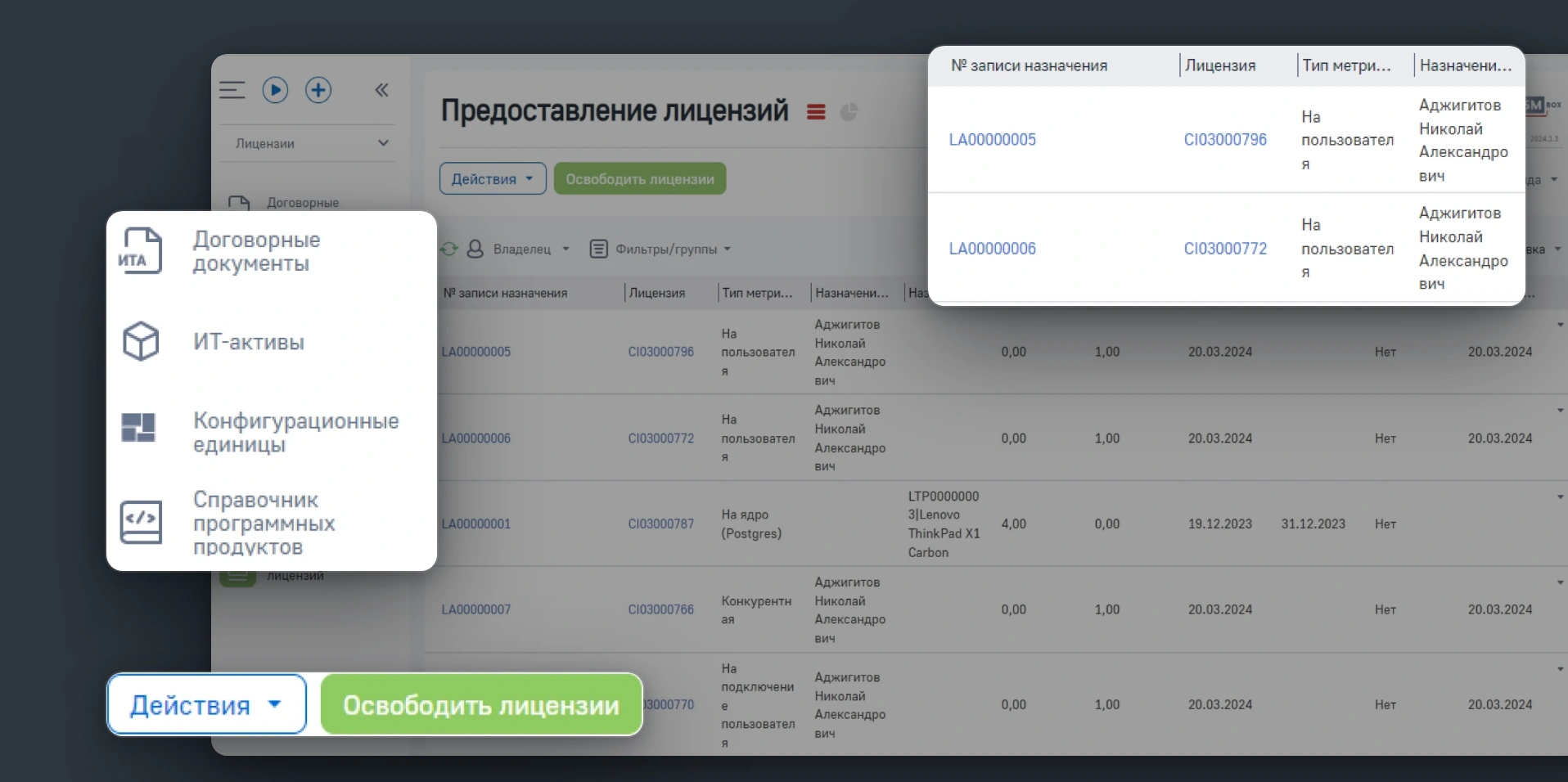Viewport: 1568px width, 782px height.
Task: Open pie chart view icon beside title
Action: [x=849, y=112]
